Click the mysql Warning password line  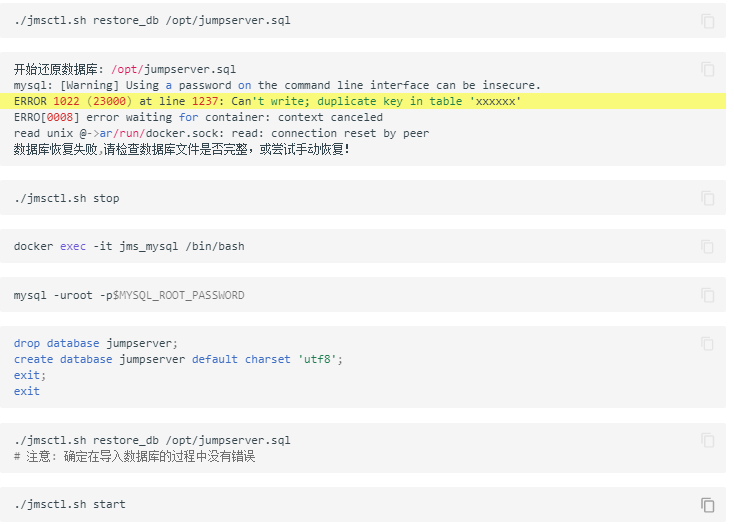277,86
